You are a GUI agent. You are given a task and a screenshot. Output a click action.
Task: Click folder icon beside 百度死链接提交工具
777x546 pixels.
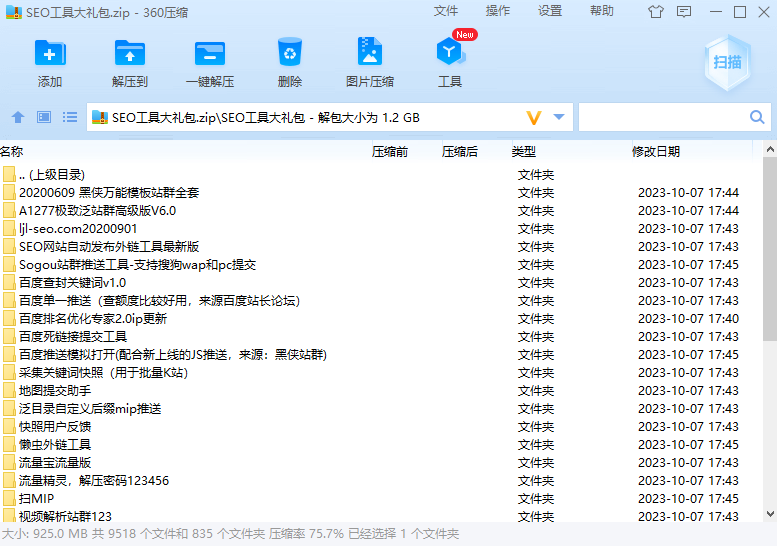[9, 336]
